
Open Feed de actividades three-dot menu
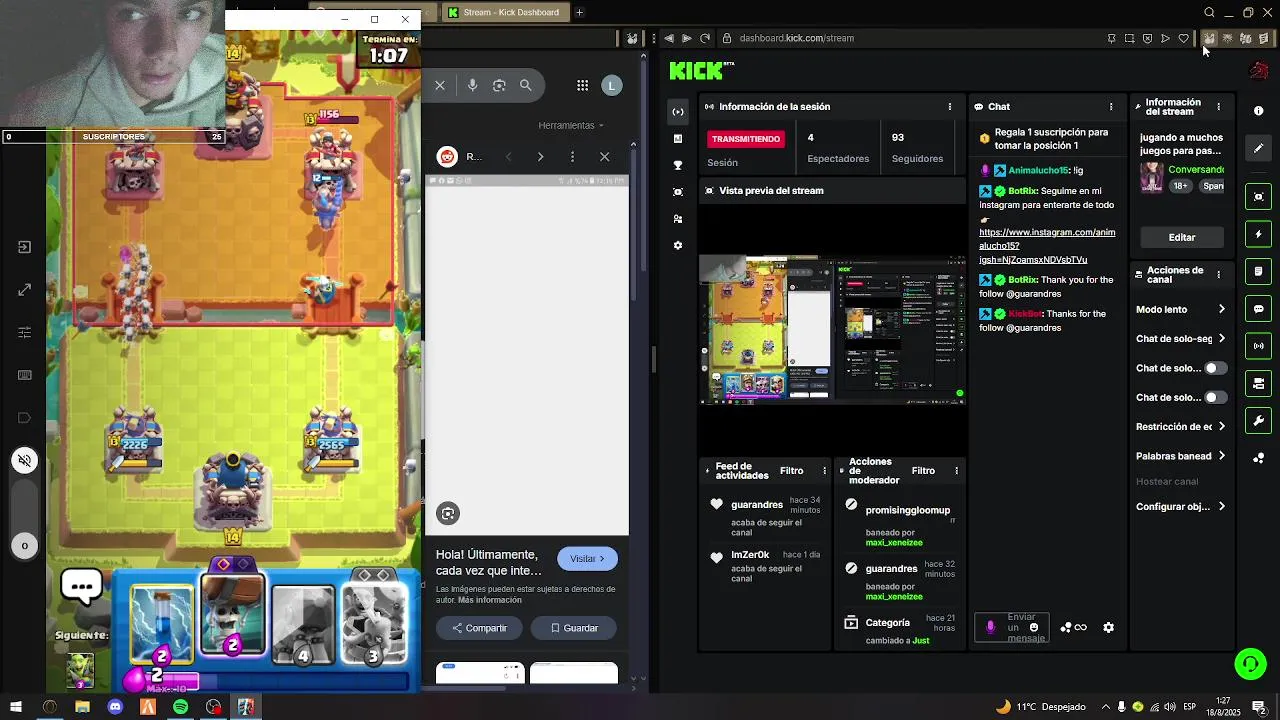(825, 470)
